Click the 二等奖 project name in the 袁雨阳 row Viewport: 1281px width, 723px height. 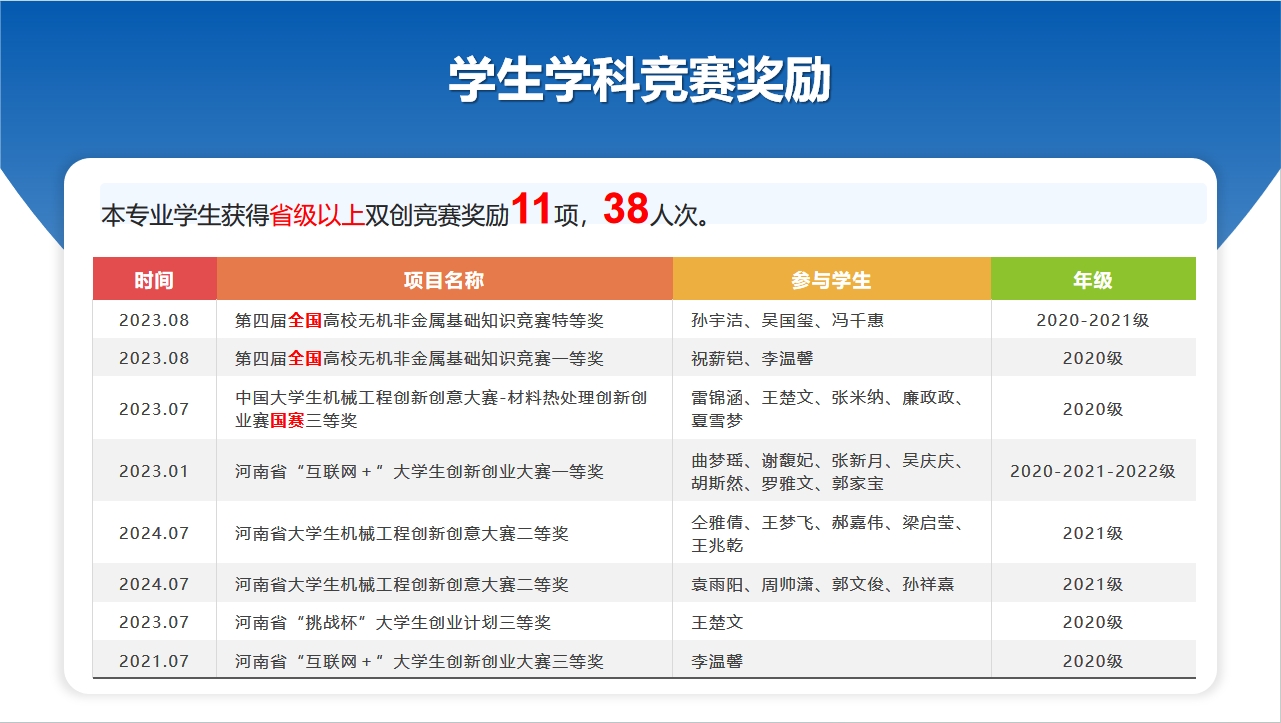click(402, 584)
